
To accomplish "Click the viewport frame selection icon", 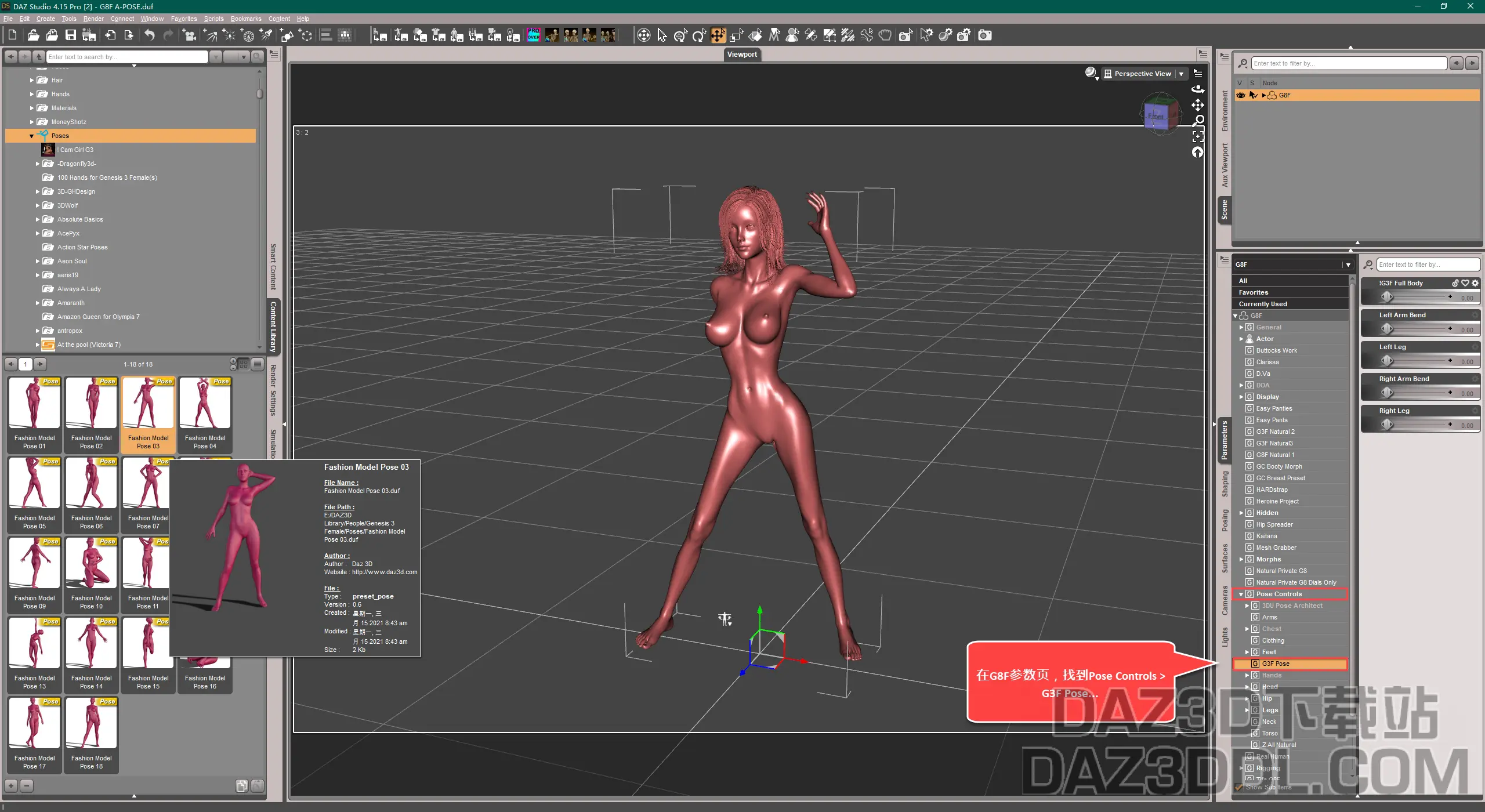I will [x=1198, y=136].
